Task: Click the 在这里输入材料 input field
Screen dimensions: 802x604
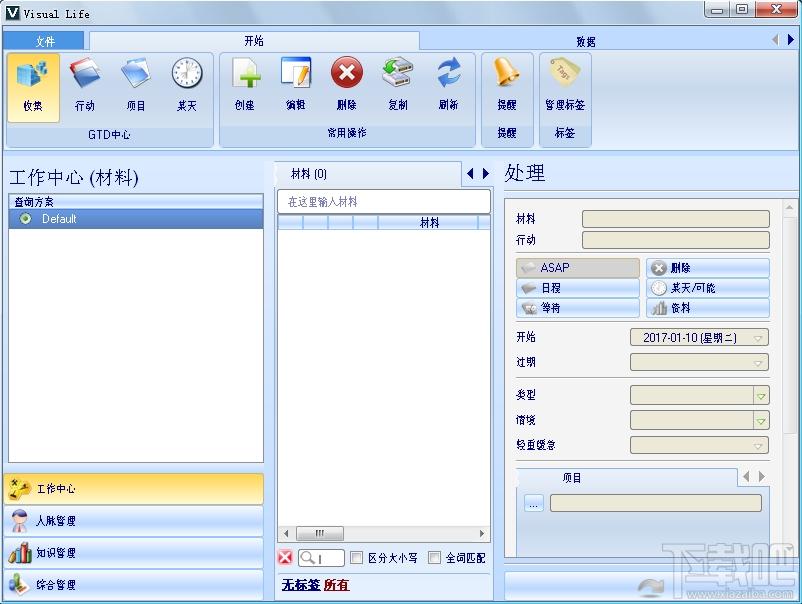Action: (383, 202)
